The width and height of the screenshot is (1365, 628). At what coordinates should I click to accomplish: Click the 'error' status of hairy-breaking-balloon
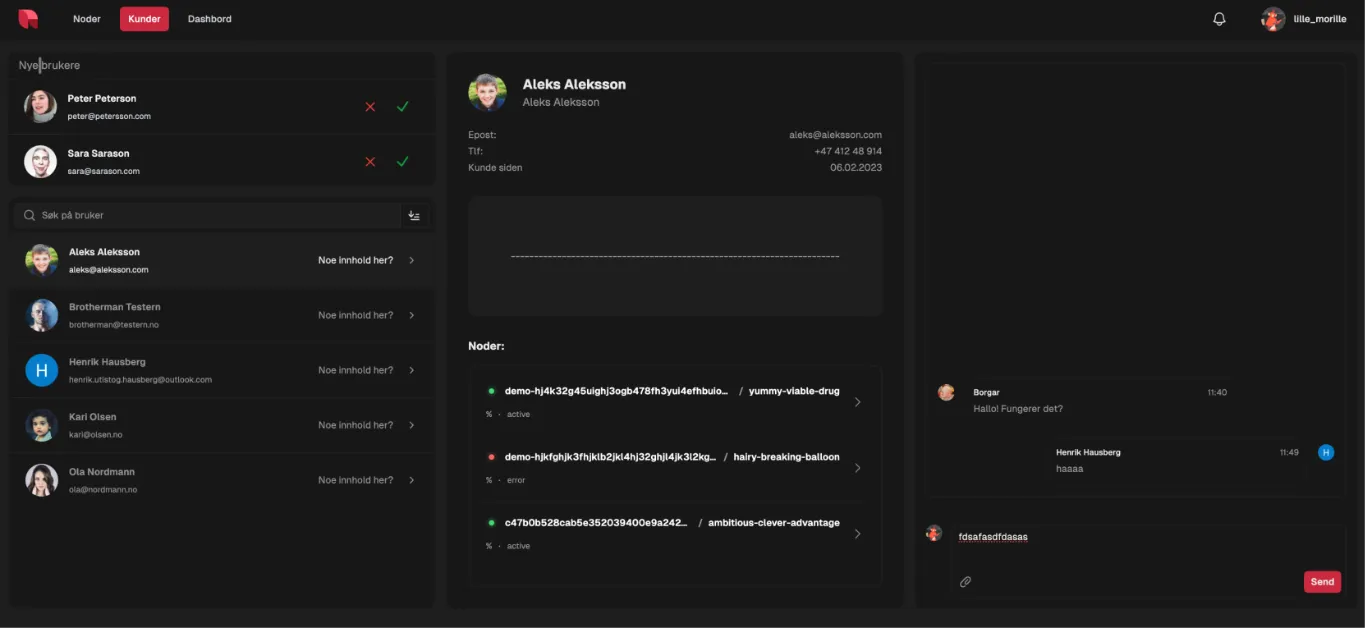516,480
